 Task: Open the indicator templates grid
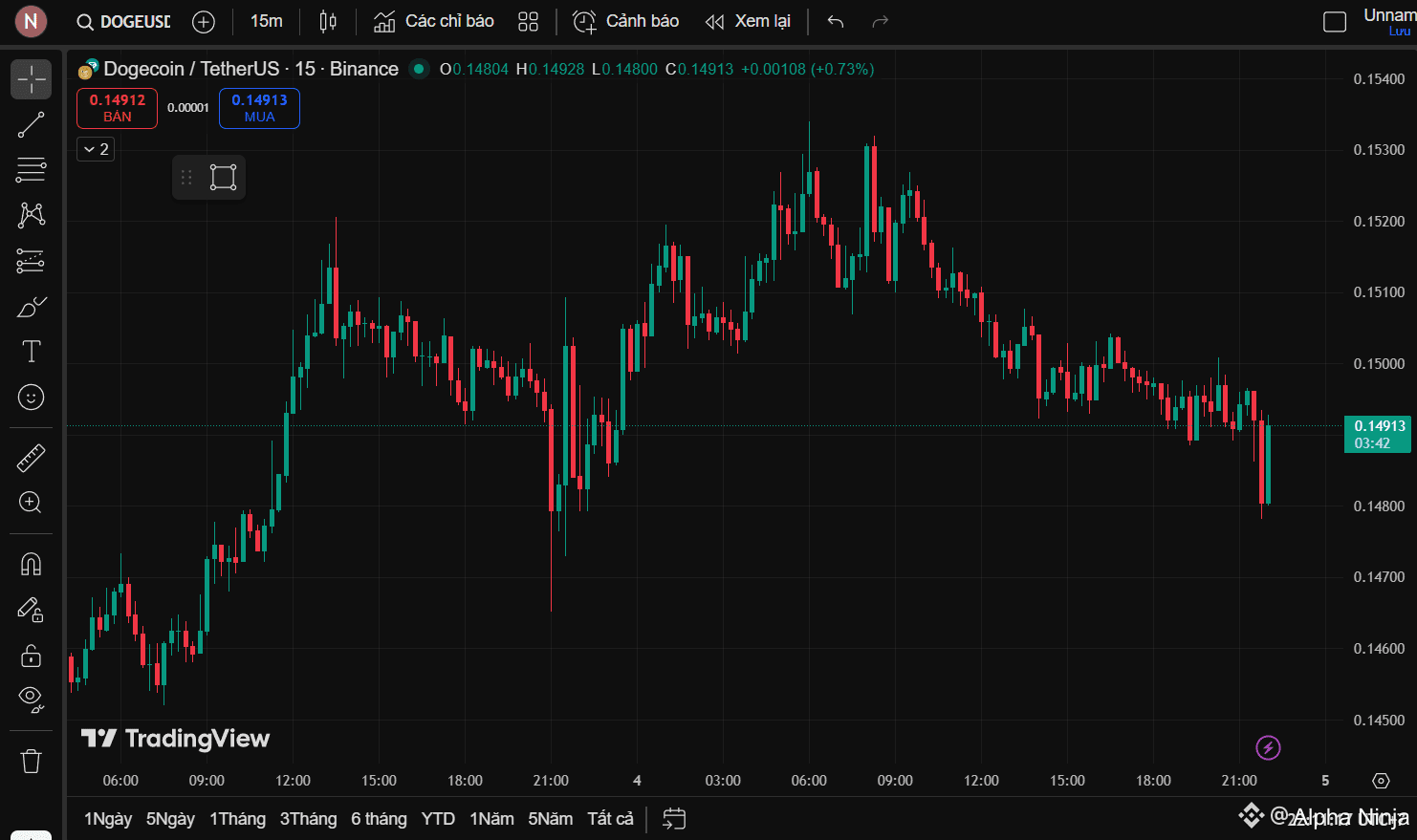[x=528, y=21]
